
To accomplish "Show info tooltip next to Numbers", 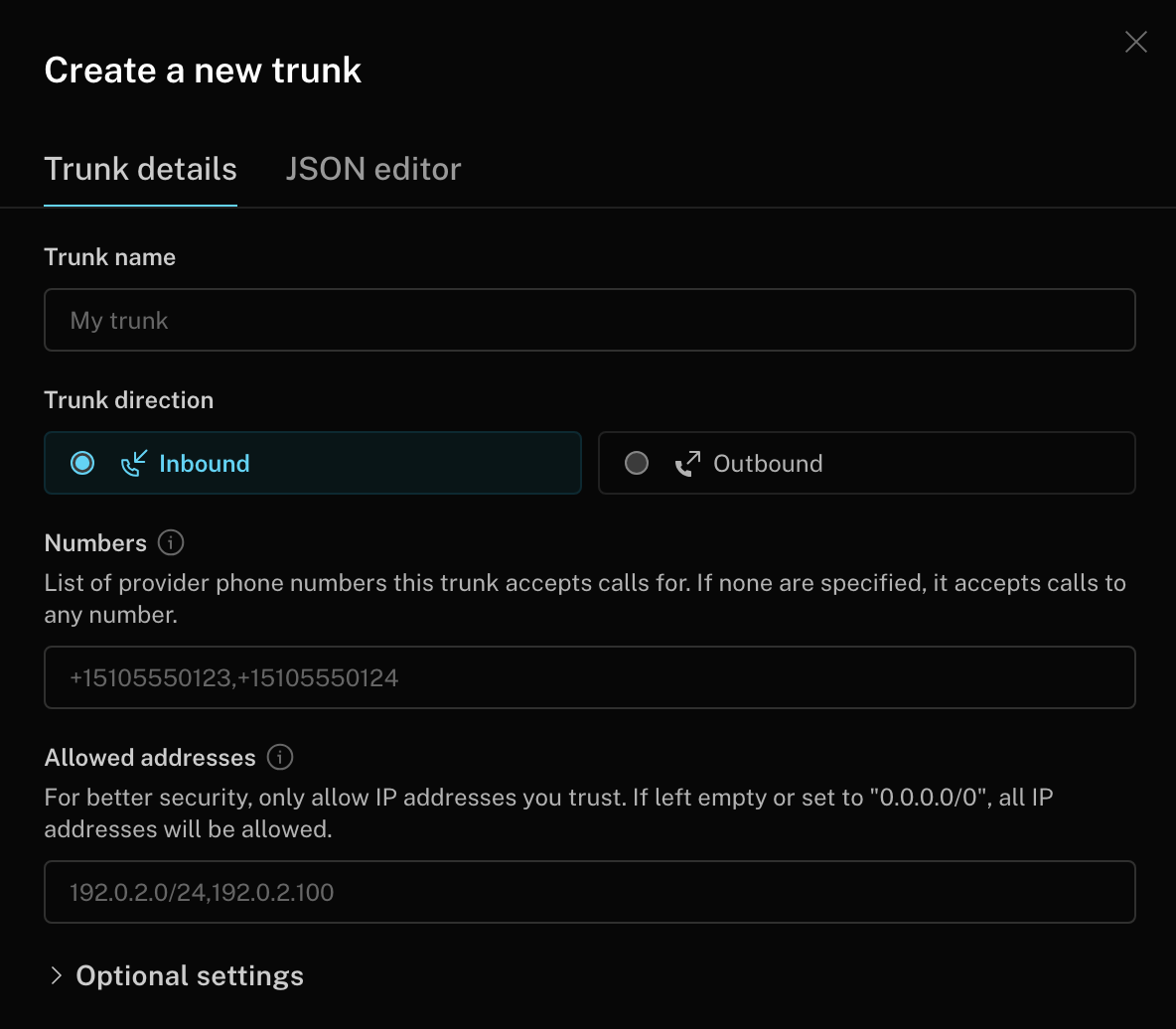I will [x=171, y=542].
